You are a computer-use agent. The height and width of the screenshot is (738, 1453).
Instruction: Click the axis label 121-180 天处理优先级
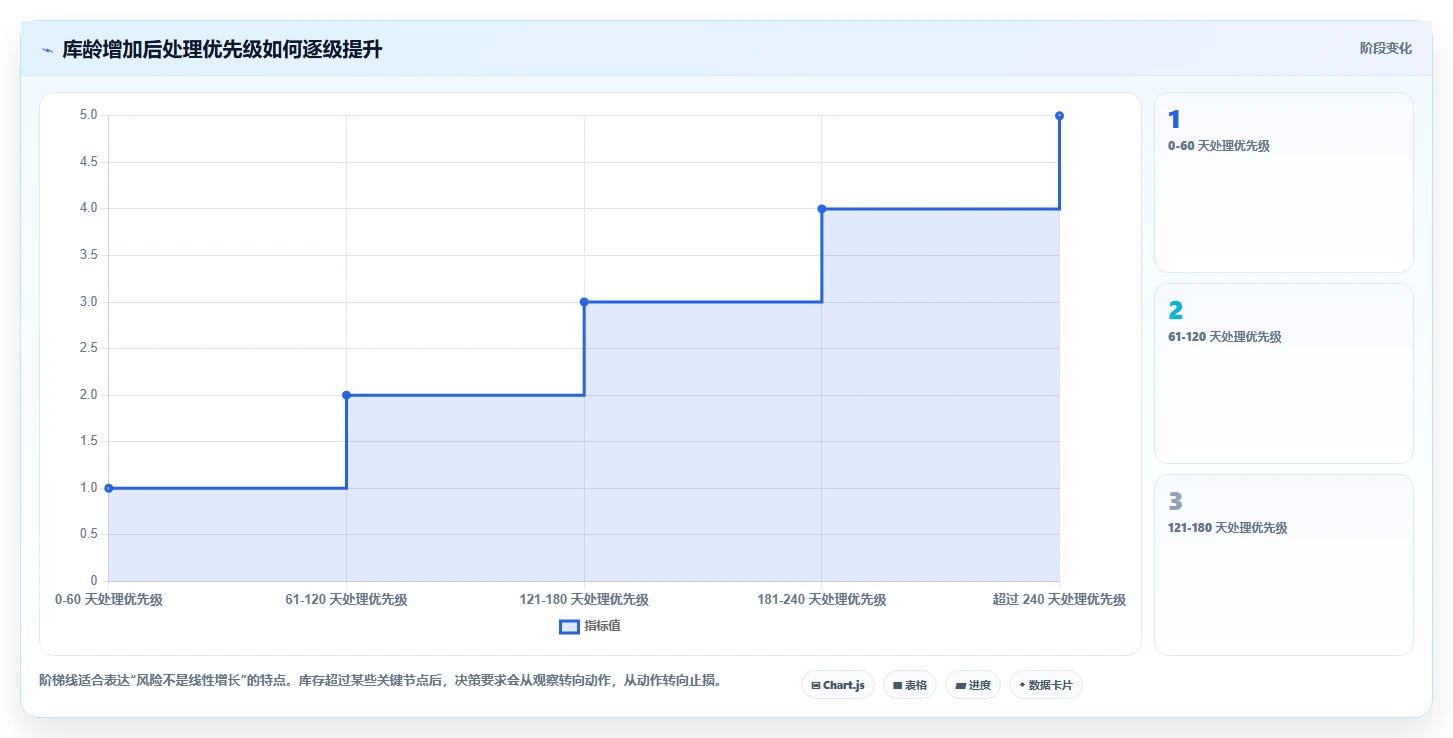point(584,600)
